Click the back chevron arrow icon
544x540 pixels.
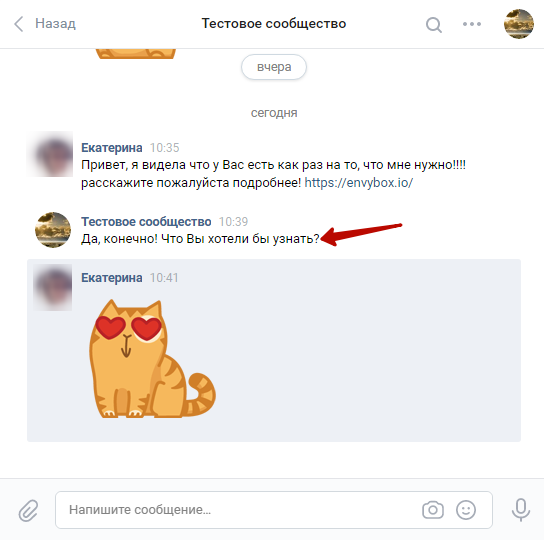tap(19, 24)
